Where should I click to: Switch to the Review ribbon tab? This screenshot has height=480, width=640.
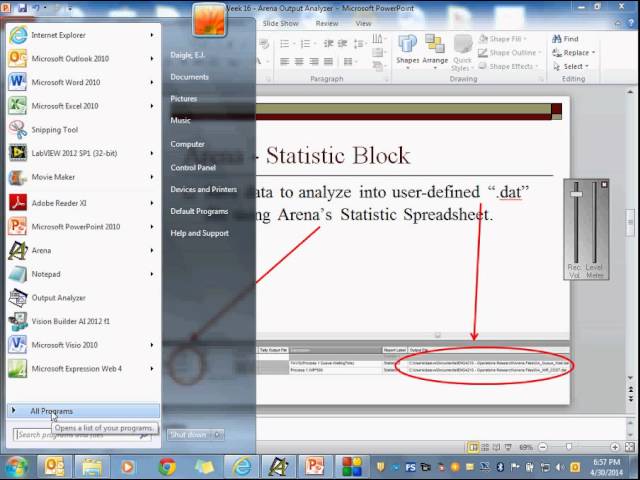tap(327, 23)
